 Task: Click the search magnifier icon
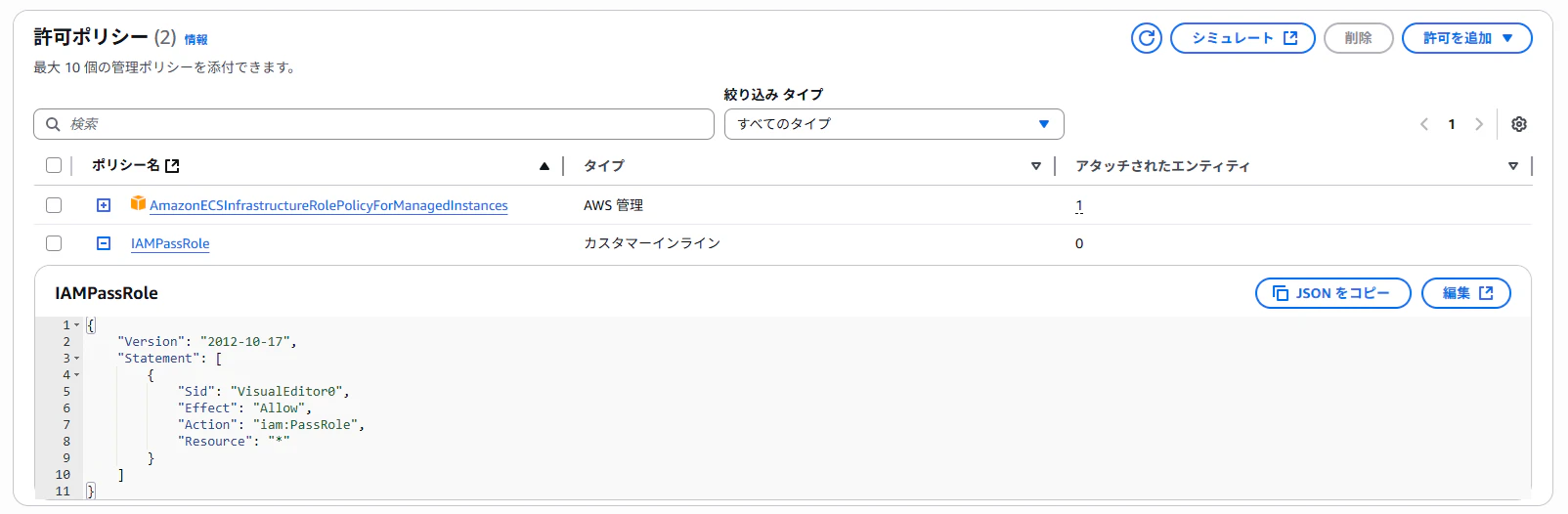tap(54, 124)
